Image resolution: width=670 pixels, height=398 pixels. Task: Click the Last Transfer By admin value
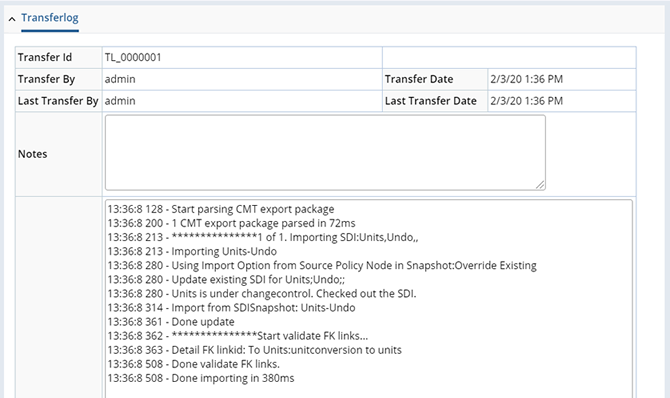click(x=120, y=101)
